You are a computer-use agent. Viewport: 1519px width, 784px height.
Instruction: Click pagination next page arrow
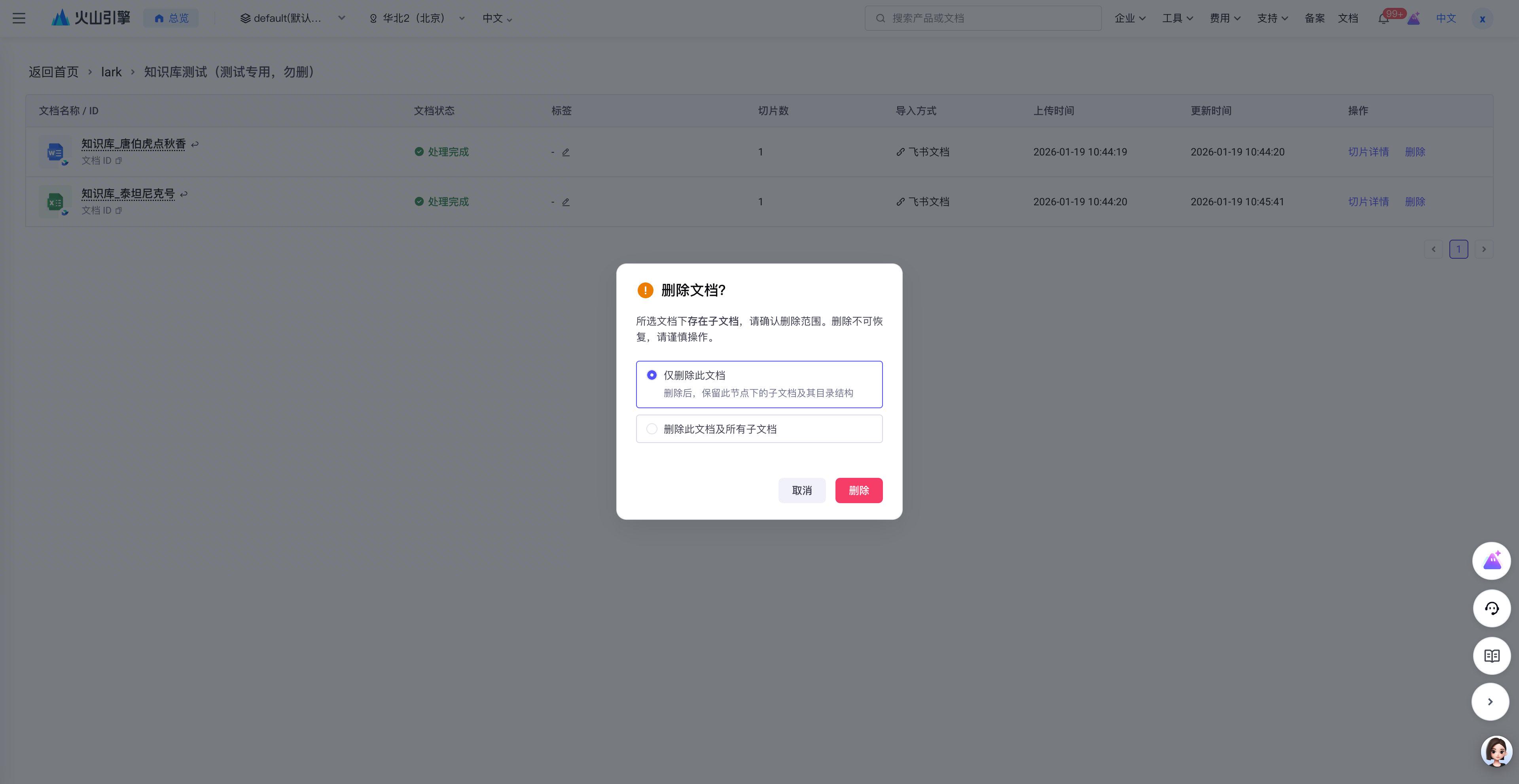(x=1484, y=249)
